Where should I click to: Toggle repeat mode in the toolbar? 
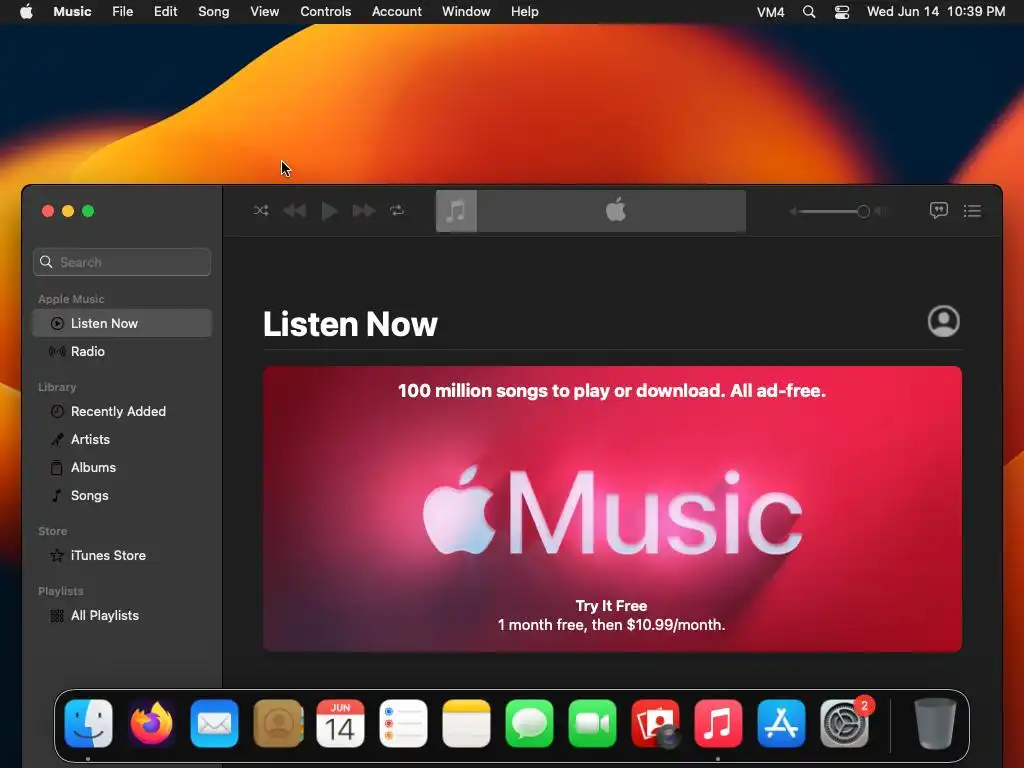click(x=397, y=210)
